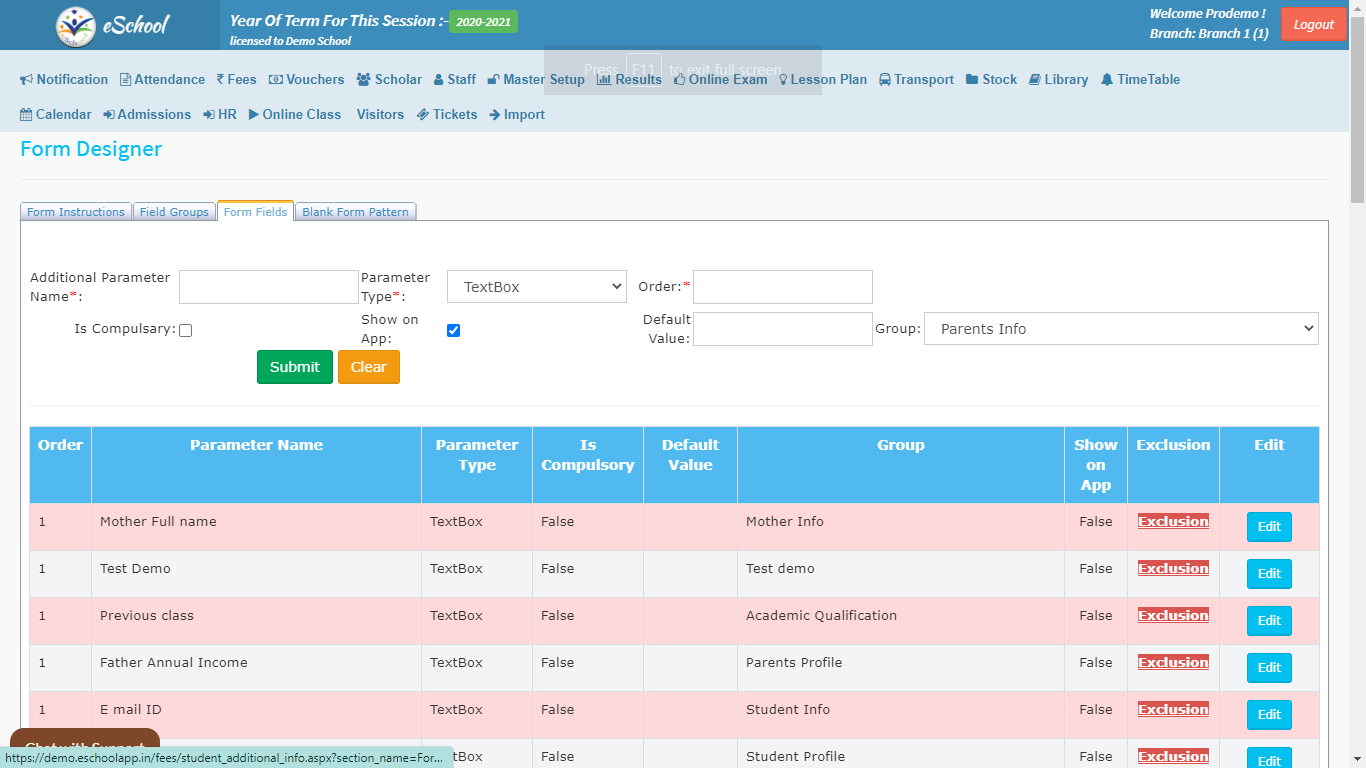Switch to the Blank Form Pattern tab
Viewport: 1366px width, 768px height.
[x=355, y=212]
